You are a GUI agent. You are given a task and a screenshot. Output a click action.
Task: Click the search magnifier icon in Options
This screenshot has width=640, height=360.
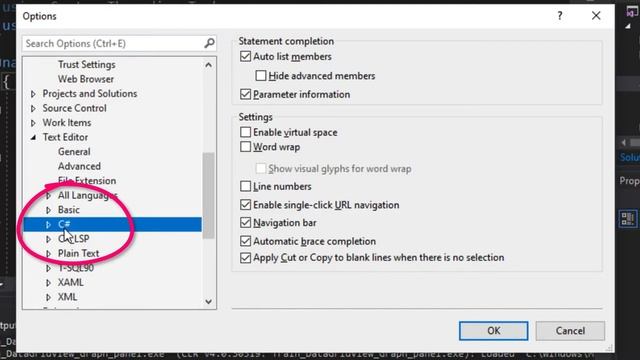[x=209, y=43]
